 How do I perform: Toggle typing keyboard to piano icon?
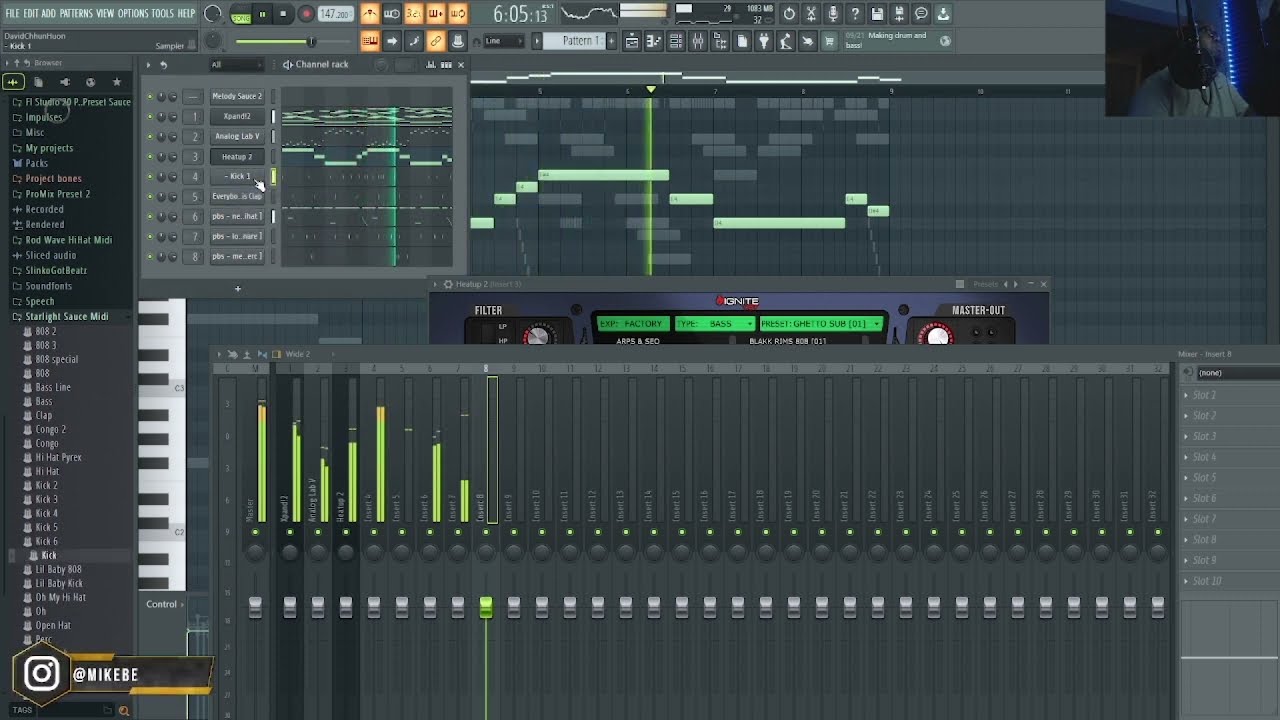pyautogui.click(x=370, y=41)
